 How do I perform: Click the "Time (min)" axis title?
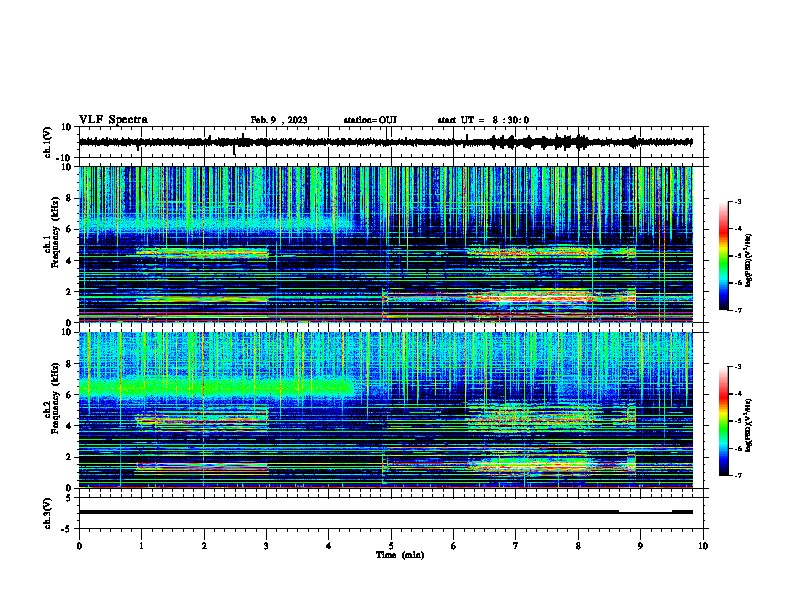click(400, 555)
